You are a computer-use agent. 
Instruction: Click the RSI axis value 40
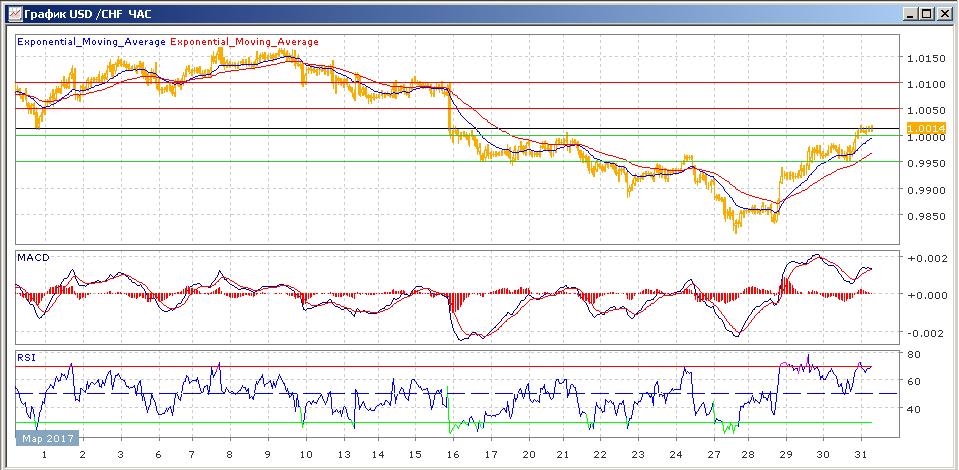point(915,409)
